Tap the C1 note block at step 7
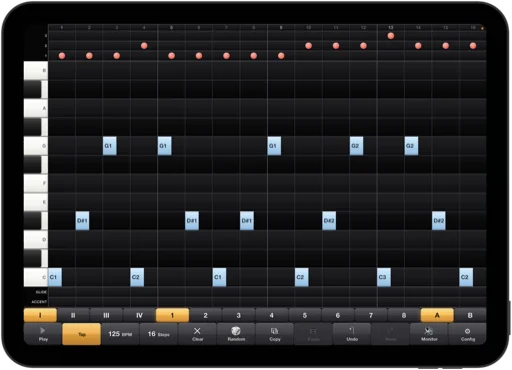512x370 pixels. [x=219, y=277]
